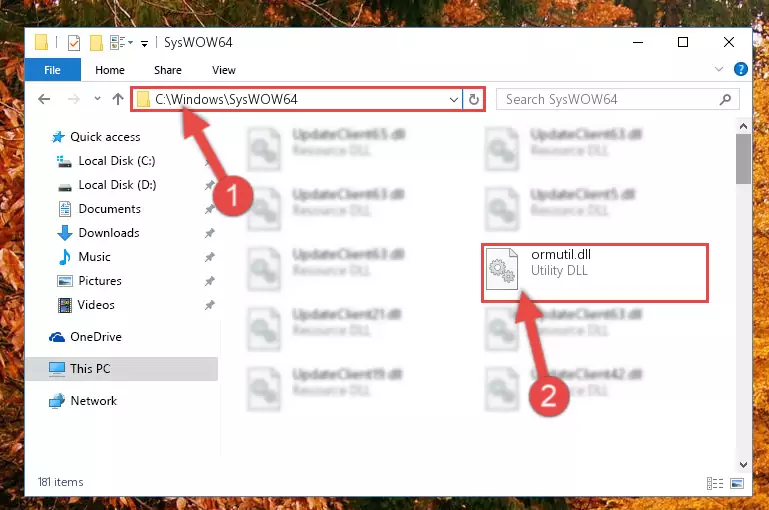Open the View ribbon tab
This screenshot has width=769, height=510.
(x=224, y=70)
